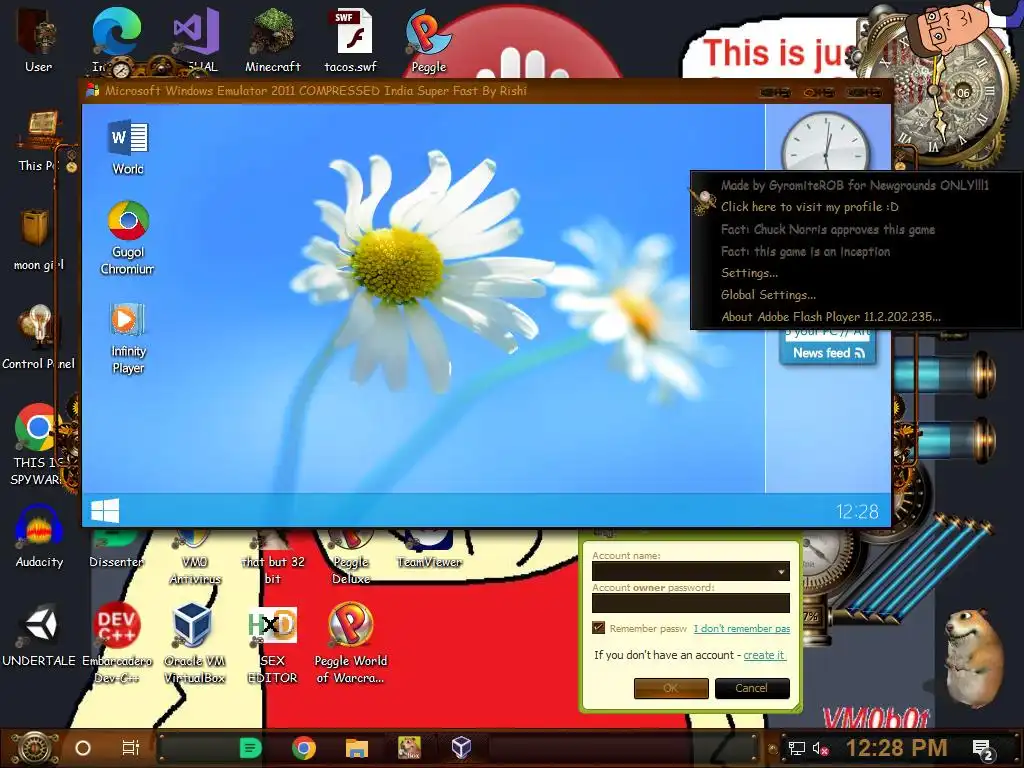Launch Audacity from the desktop
1024x768 pixels.
point(39,536)
